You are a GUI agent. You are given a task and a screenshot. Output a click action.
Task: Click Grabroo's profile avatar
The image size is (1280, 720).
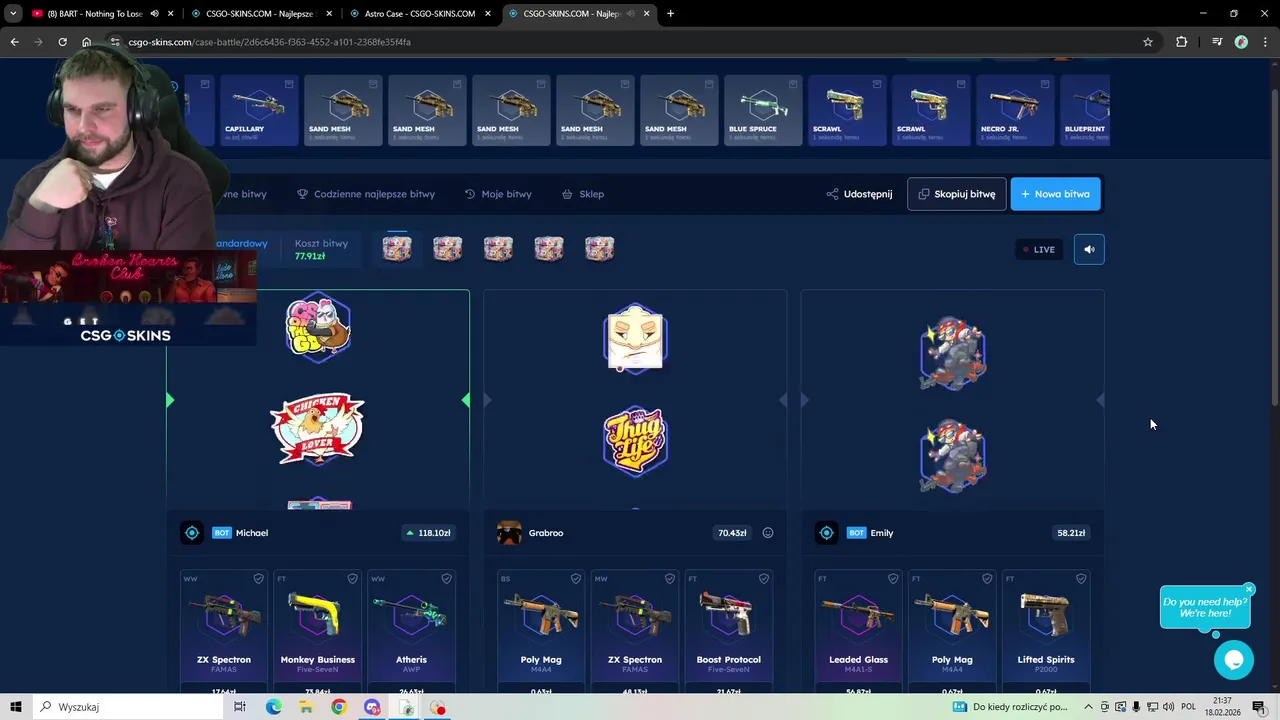pos(509,533)
